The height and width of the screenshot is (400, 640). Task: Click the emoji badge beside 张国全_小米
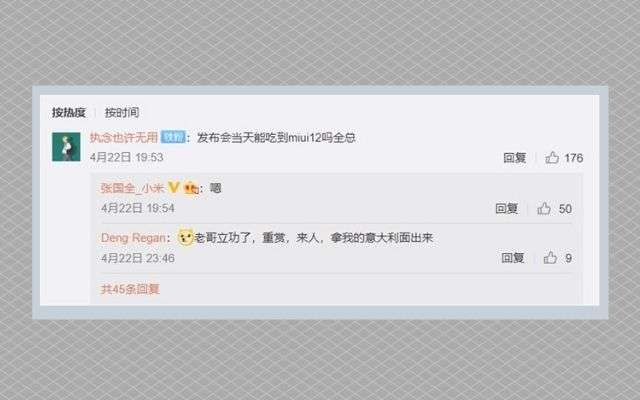click(191, 188)
